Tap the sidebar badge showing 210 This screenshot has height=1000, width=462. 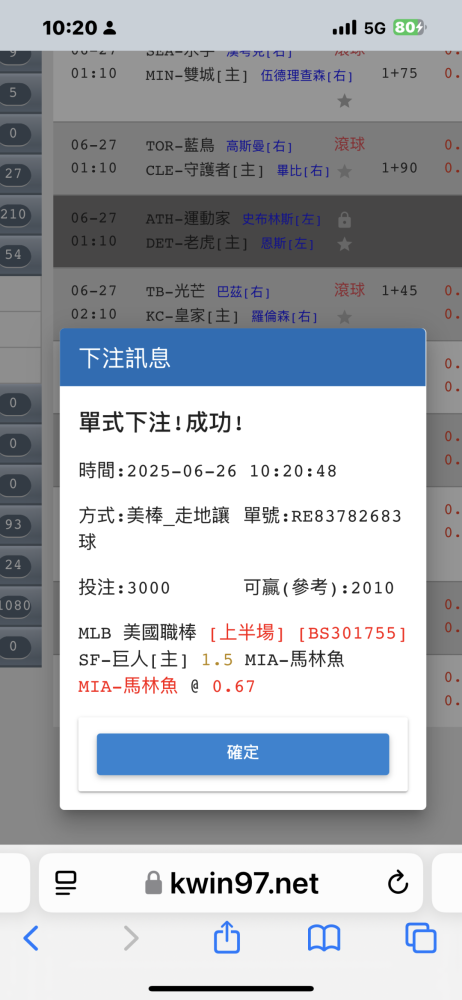[x=13, y=214]
